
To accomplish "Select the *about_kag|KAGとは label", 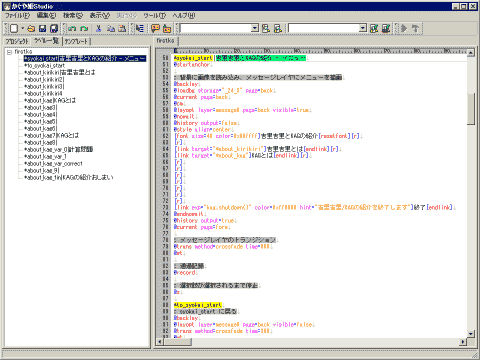I will [x=50, y=100].
